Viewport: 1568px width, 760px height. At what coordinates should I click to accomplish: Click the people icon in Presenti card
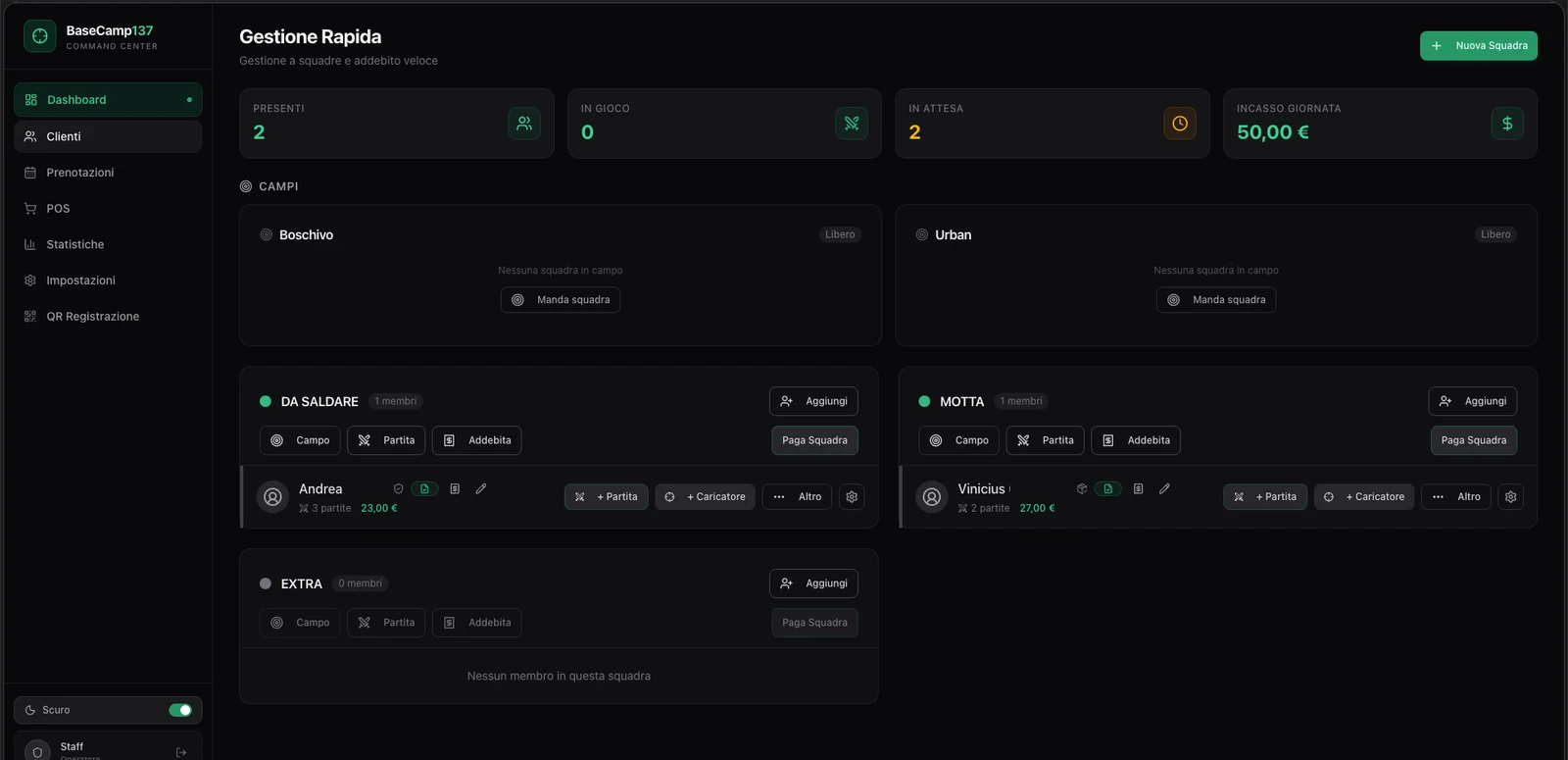[x=524, y=124]
